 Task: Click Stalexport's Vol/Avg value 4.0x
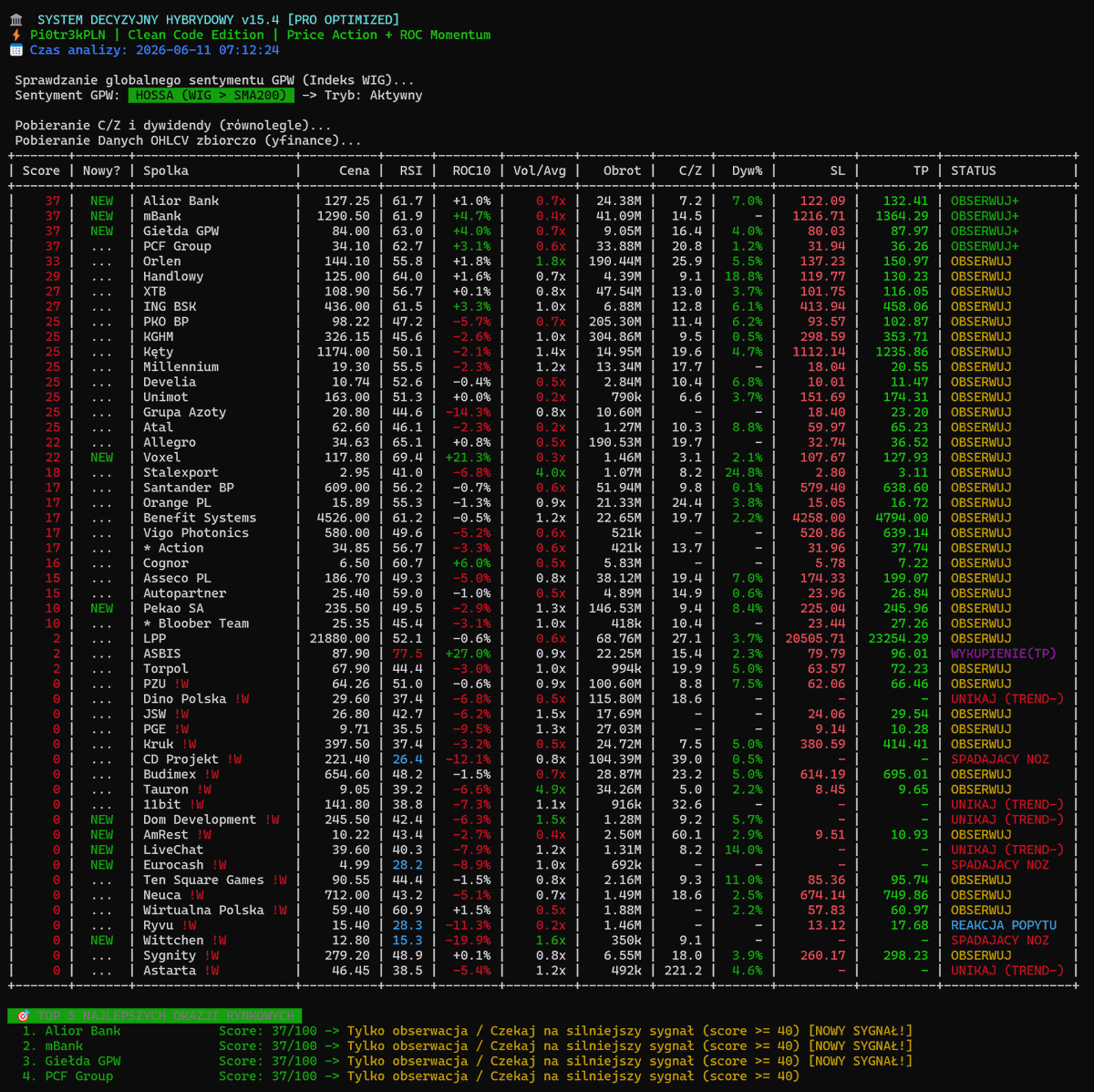coord(551,472)
